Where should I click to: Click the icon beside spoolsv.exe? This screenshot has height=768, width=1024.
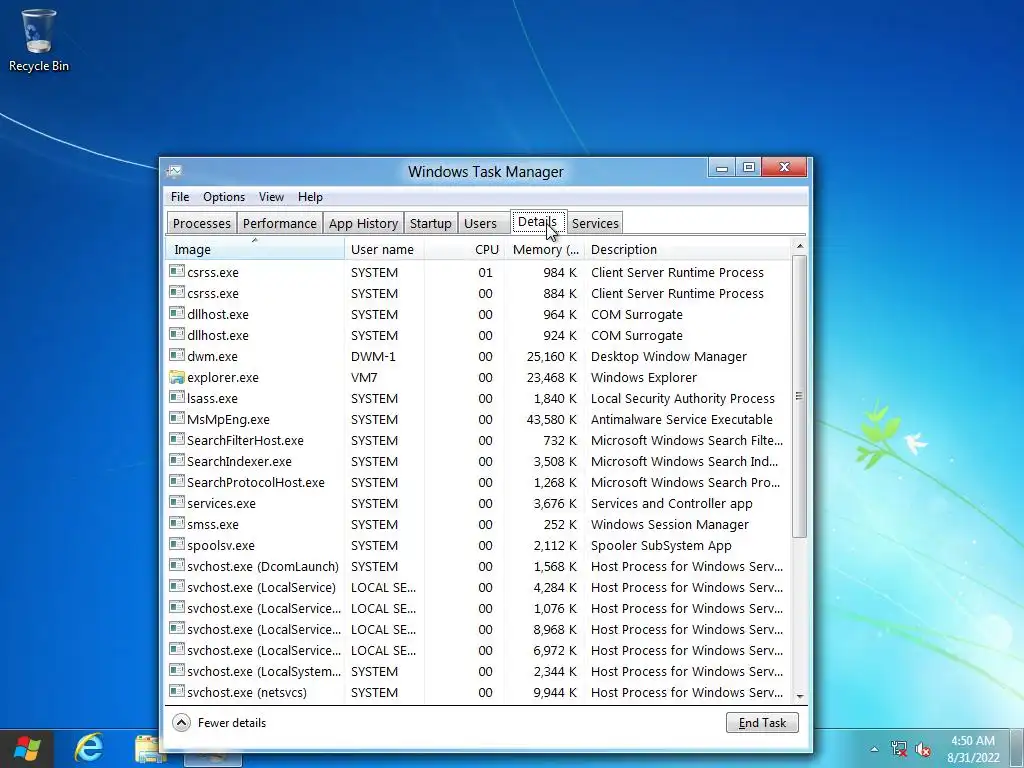(x=176, y=544)
